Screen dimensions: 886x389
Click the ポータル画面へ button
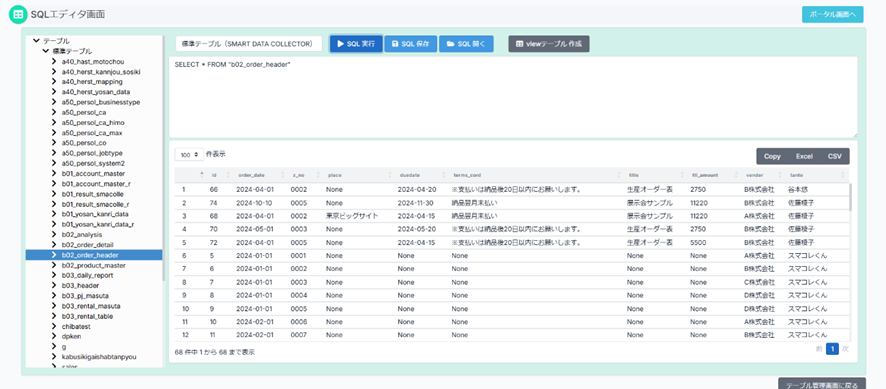tap(832, 14)
